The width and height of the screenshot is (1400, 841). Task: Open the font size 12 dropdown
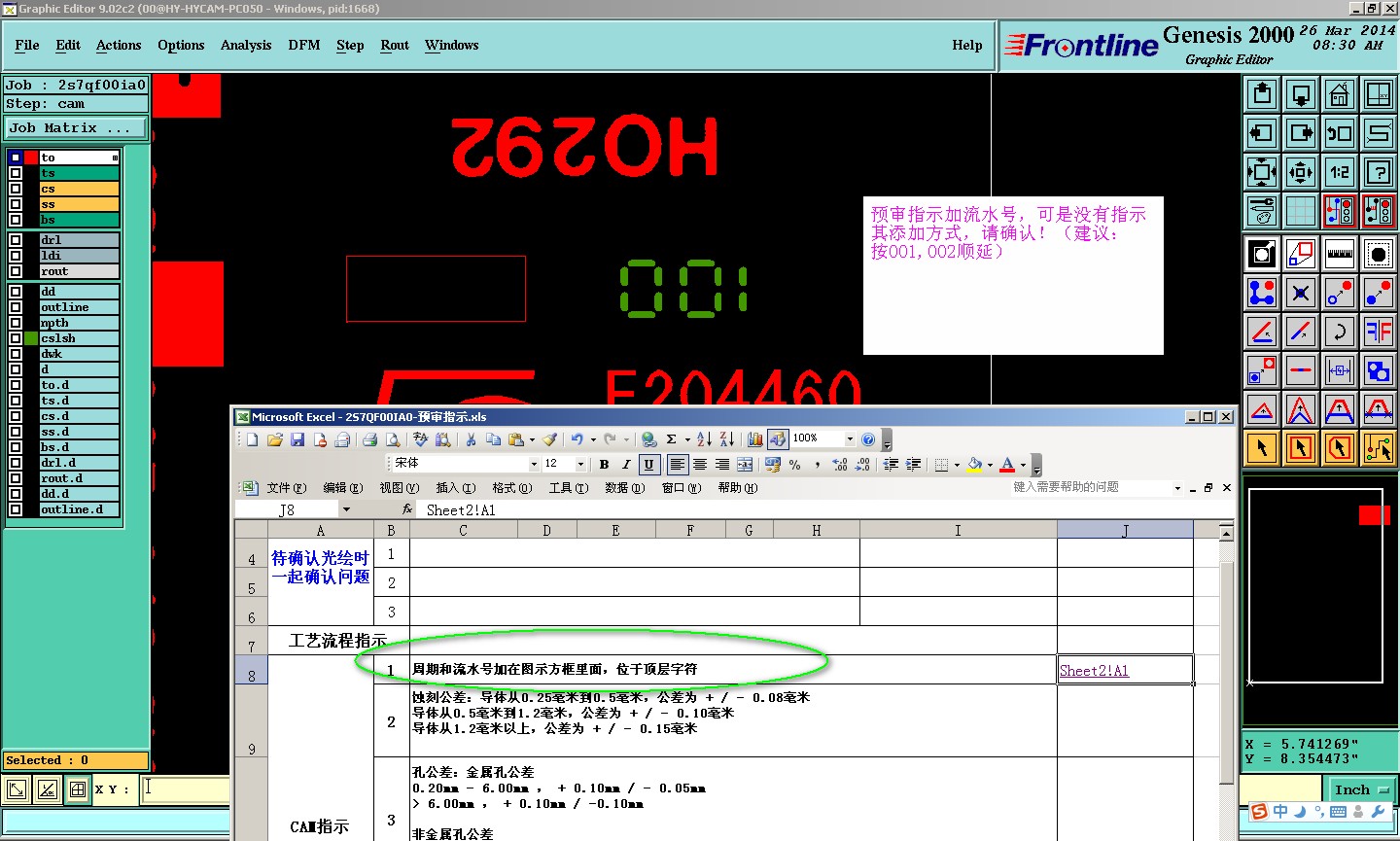pos(580,464)
